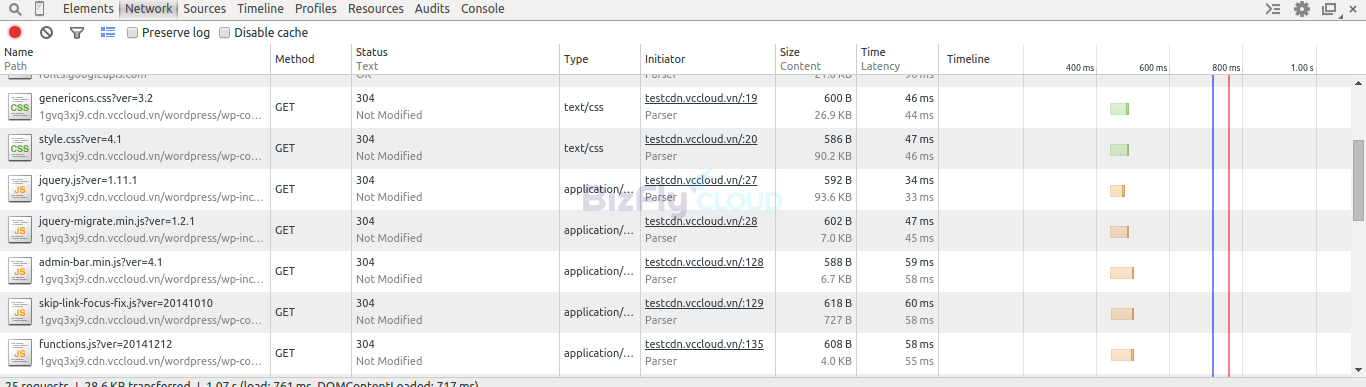This screenshot has height=387, width=1366.
Task: Open DevTools settings gear
Action: pyautogui.click(x=1302, y=9)
